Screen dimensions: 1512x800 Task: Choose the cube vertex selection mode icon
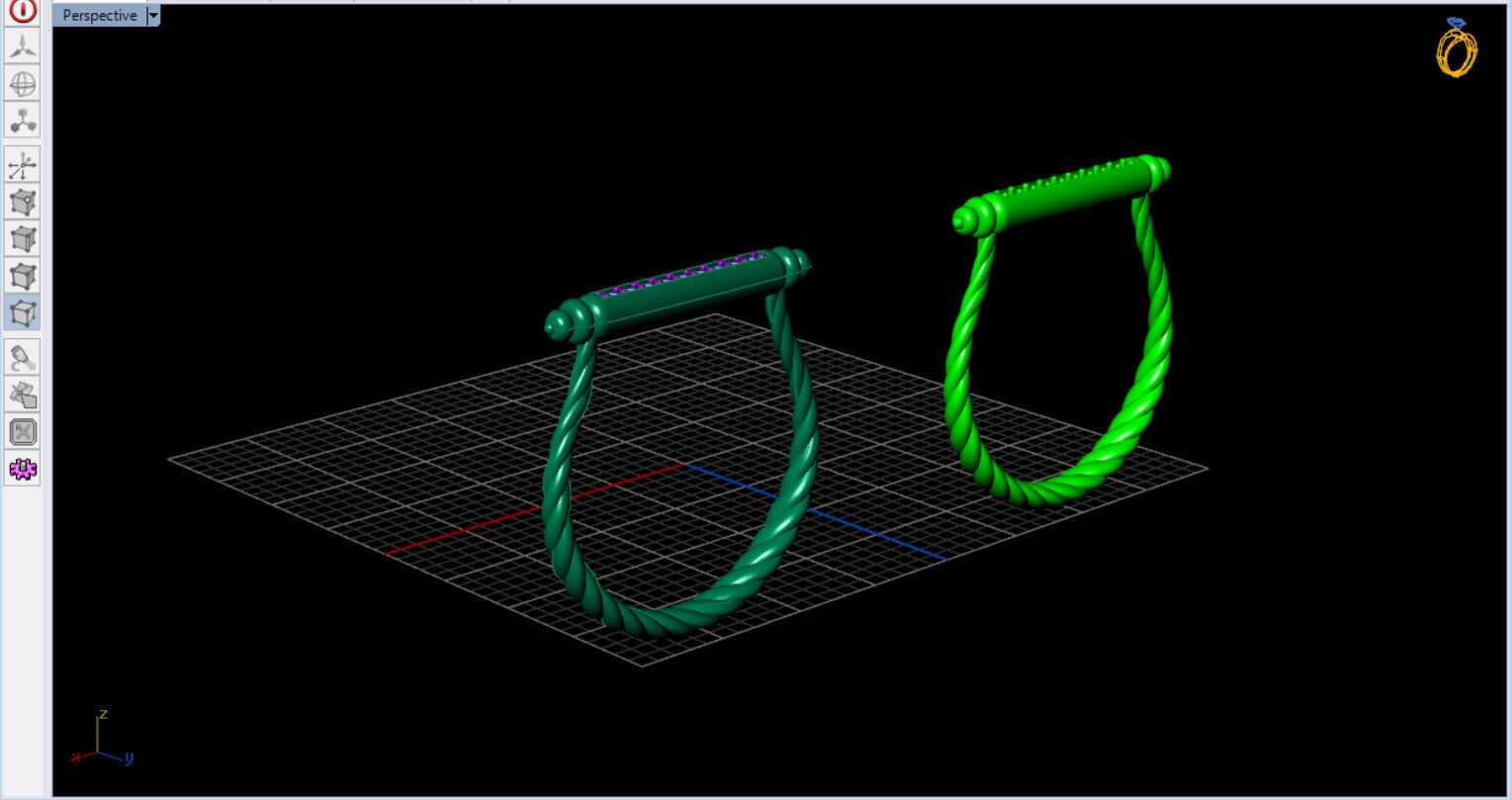[x=23, y=202]
